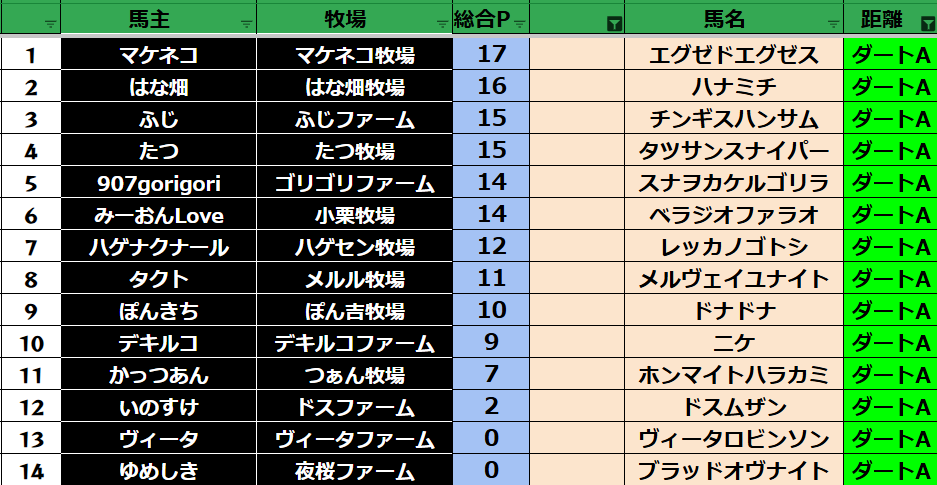This screenshot has width=937, height=485.
Task: Select ranch cell 夜桜ファーム
Action: [x=354, y=471]
